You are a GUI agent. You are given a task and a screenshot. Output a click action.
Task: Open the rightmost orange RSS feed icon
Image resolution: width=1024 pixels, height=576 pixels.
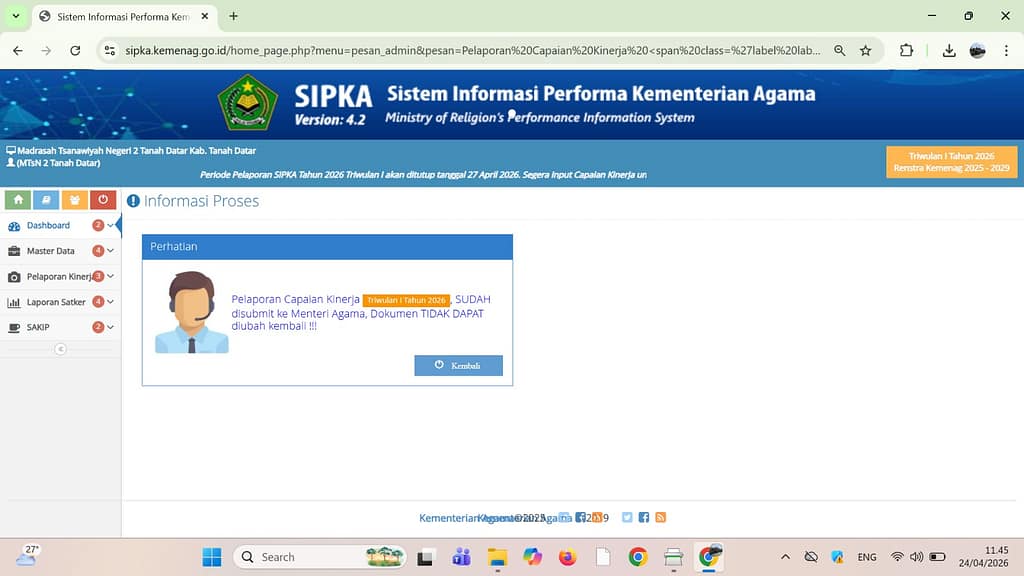660,517
